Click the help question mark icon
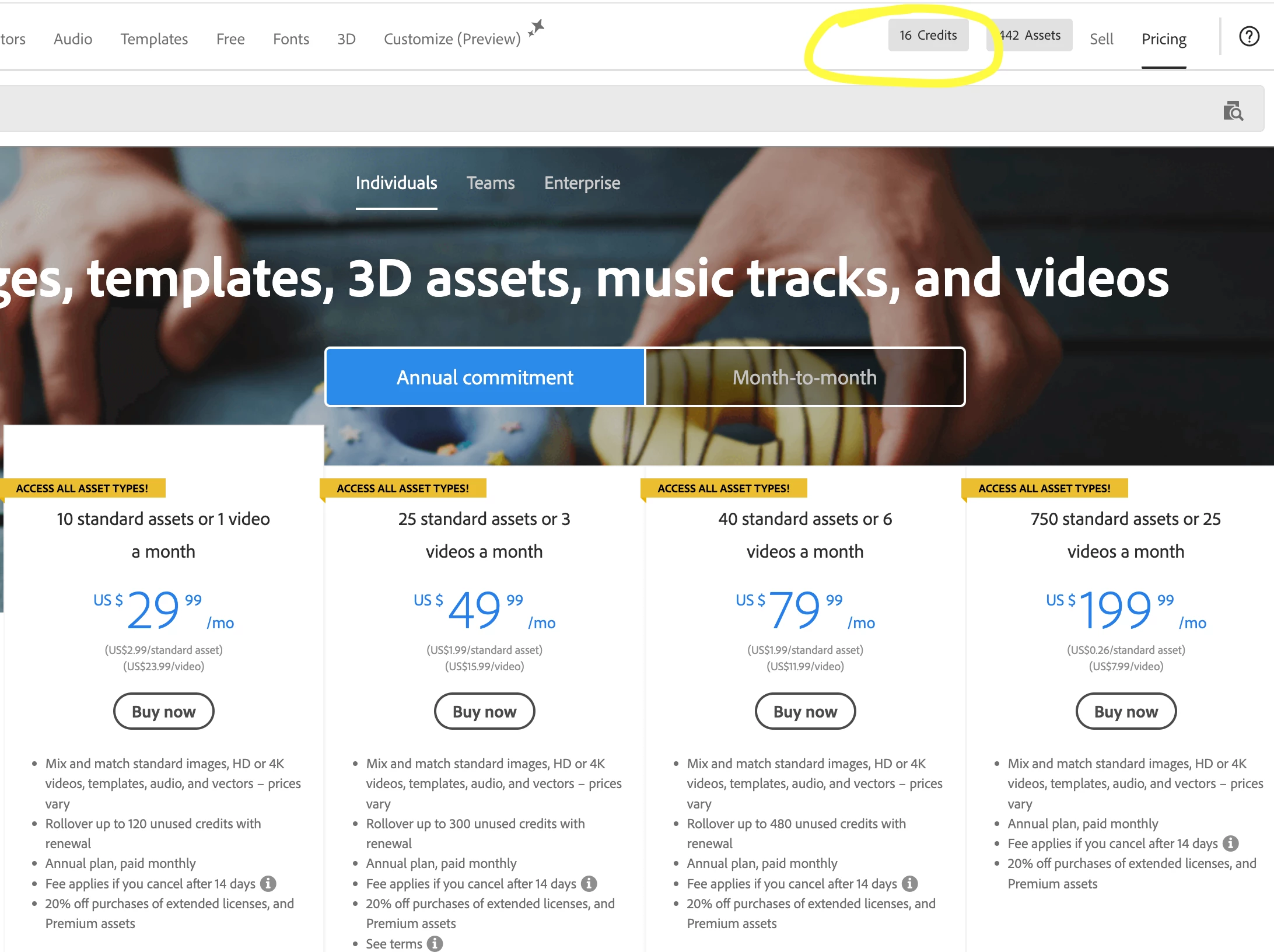1274x952 pixels. click(x=1248, y=37)
